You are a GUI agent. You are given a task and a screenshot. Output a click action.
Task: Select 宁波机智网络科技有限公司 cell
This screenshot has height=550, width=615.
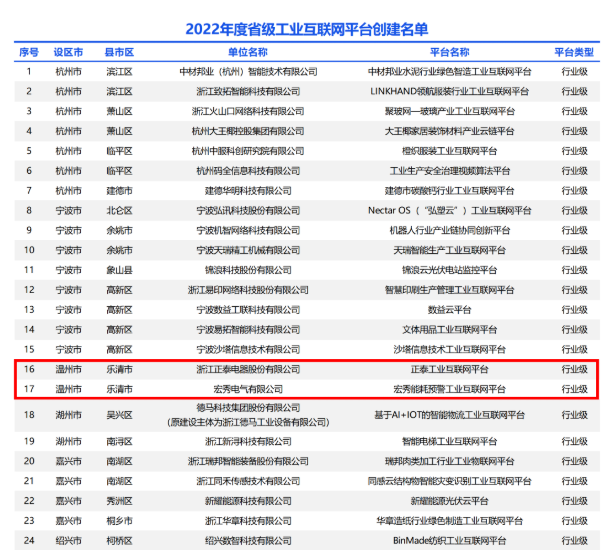coord(248,230)
